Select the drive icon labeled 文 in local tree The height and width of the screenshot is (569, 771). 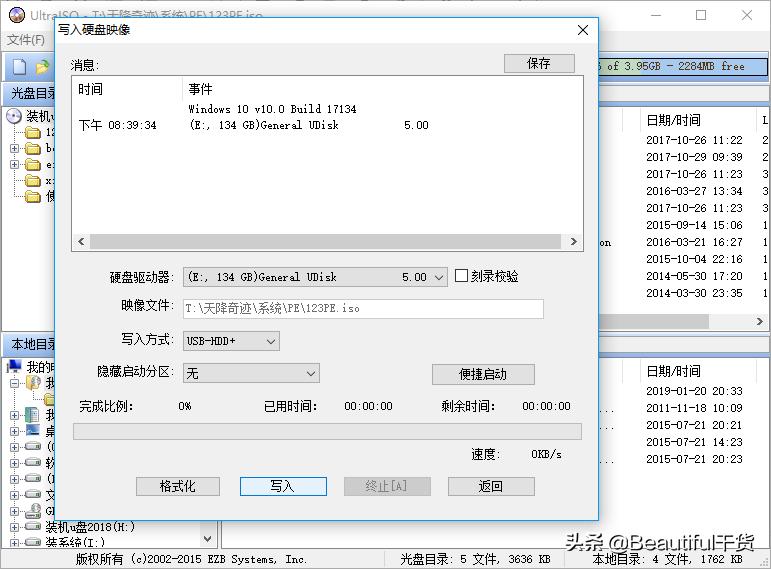tap(33, 495)
